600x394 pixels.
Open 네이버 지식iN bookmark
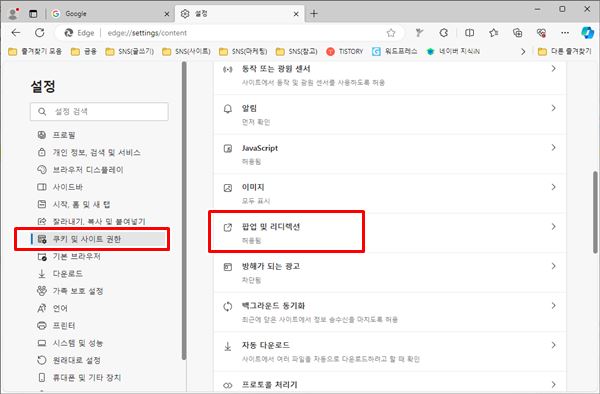tap(453, 52)
